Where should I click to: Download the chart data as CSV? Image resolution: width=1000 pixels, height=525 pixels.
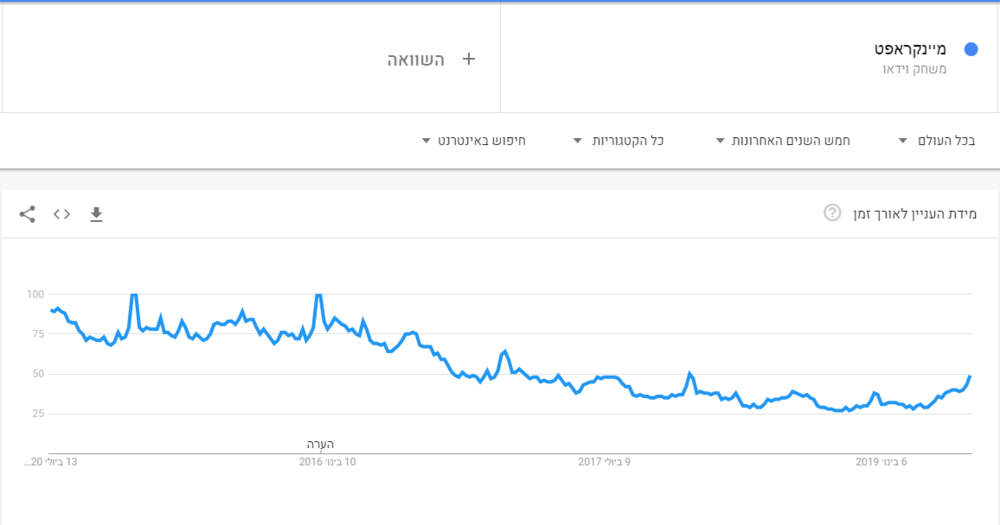pyautogui.click(x=96, y=213)
